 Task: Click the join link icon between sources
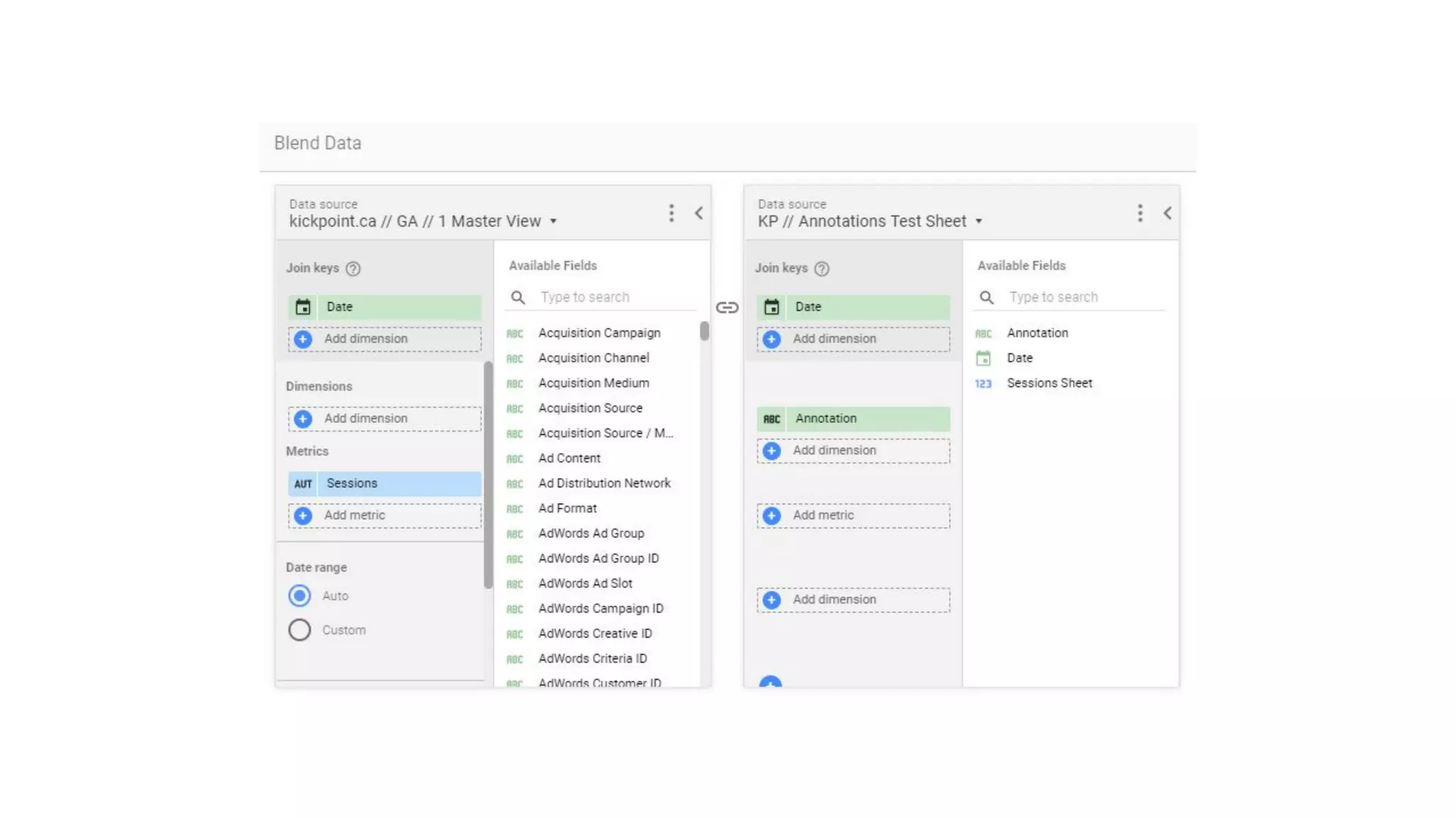[727, 308]
